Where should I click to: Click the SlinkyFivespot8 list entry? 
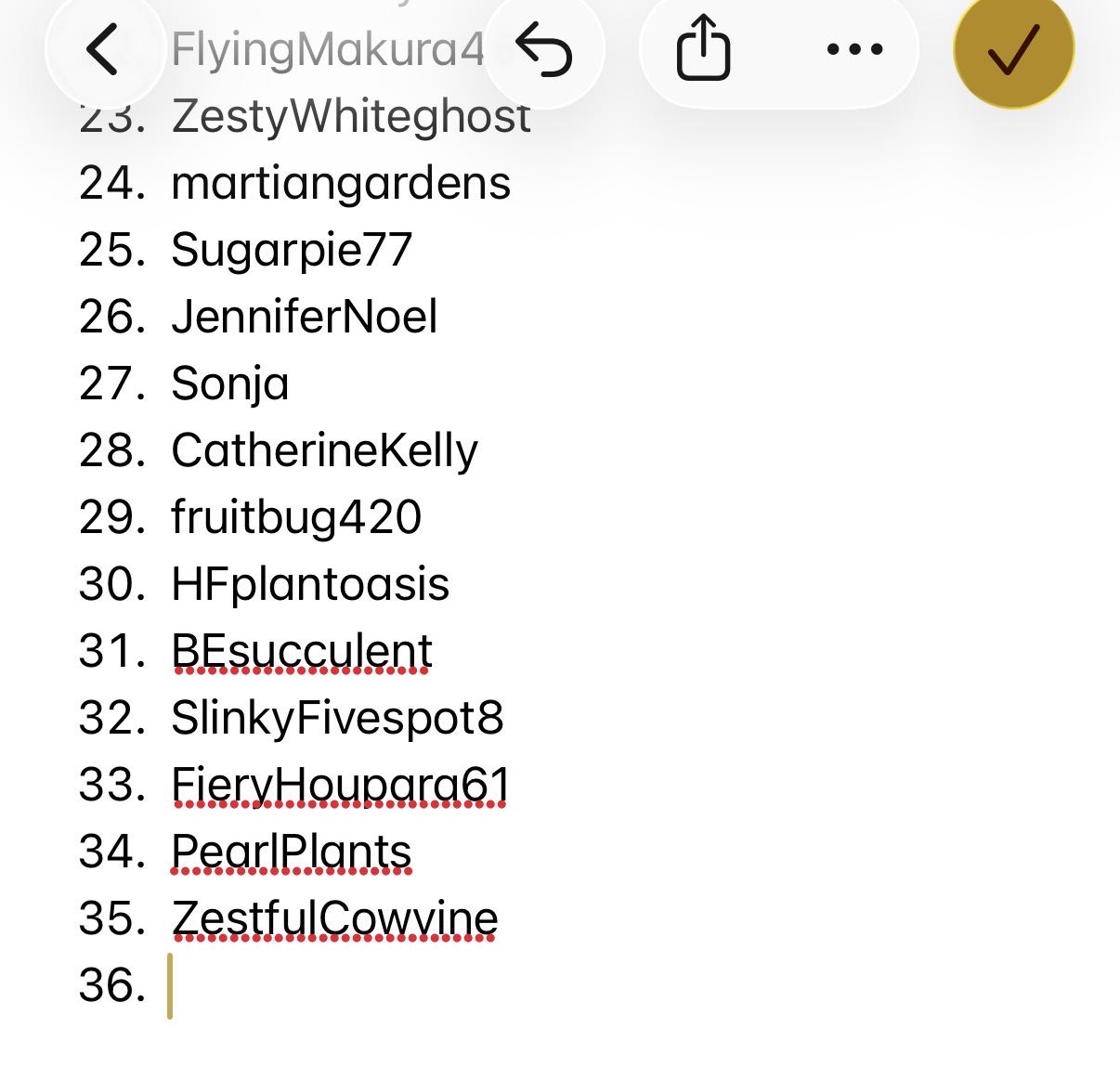(337, 718)
